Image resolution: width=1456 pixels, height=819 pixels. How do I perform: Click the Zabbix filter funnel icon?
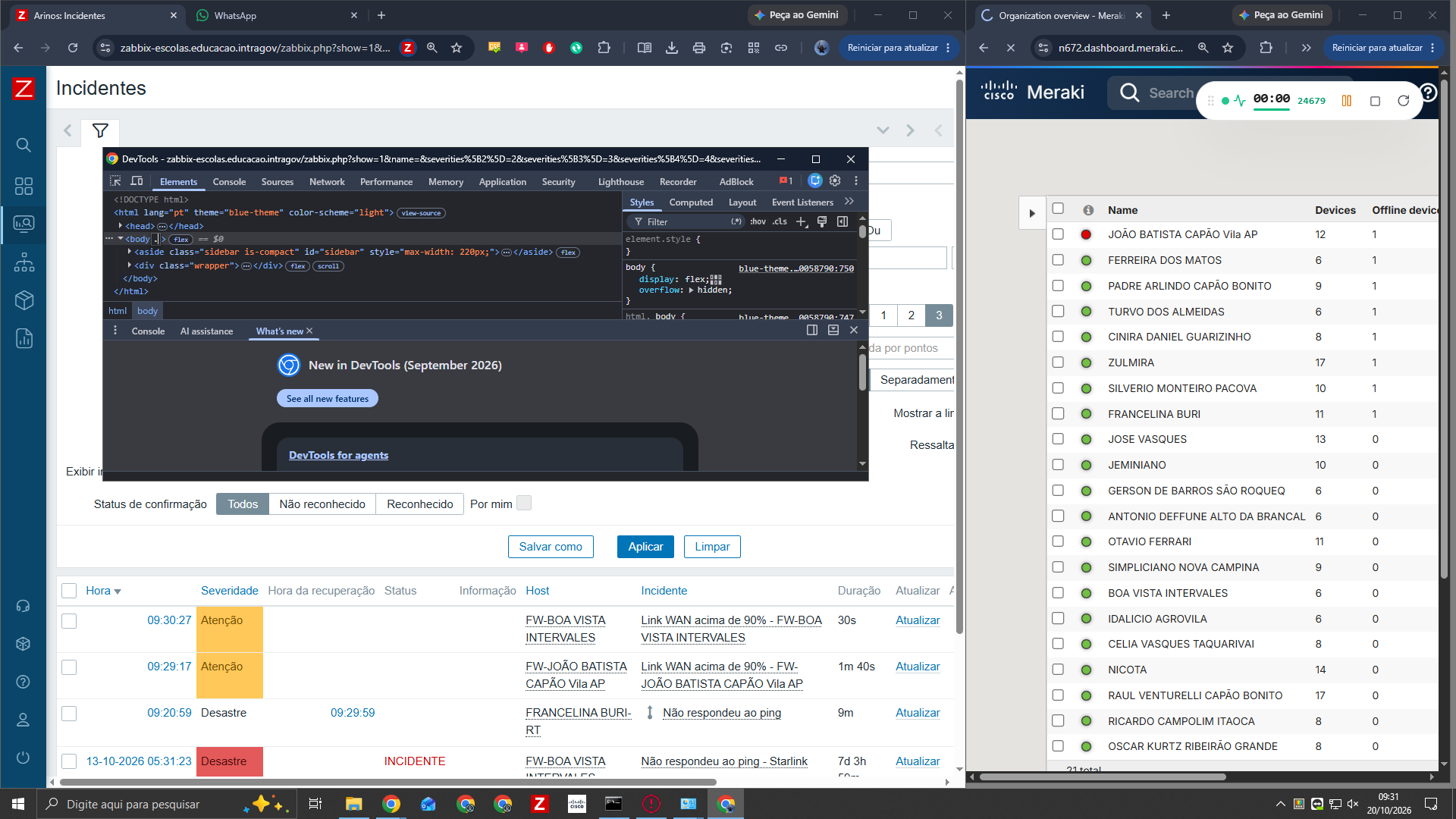(100, 130)
